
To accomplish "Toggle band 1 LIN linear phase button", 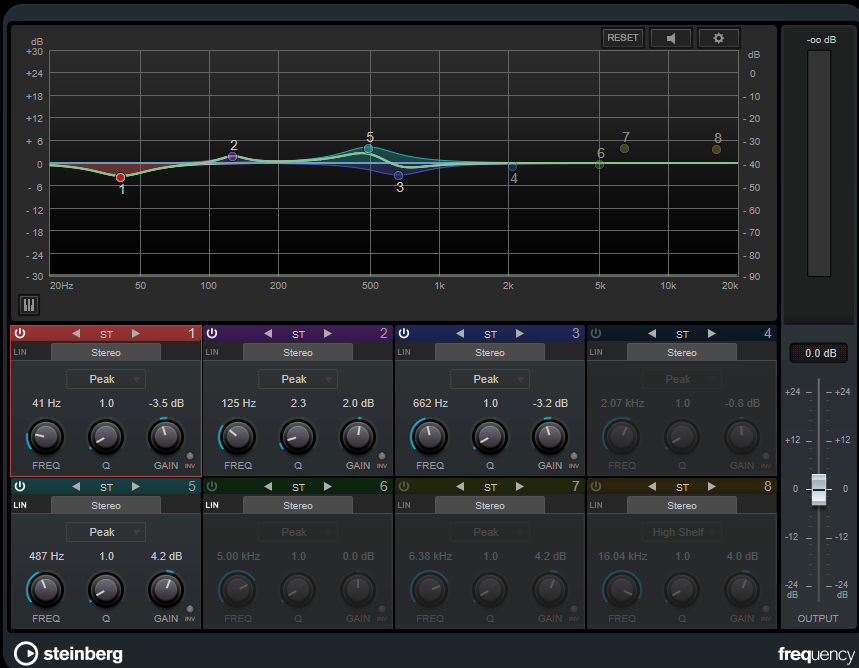I will pyautogui.click(x=20, y=352).
